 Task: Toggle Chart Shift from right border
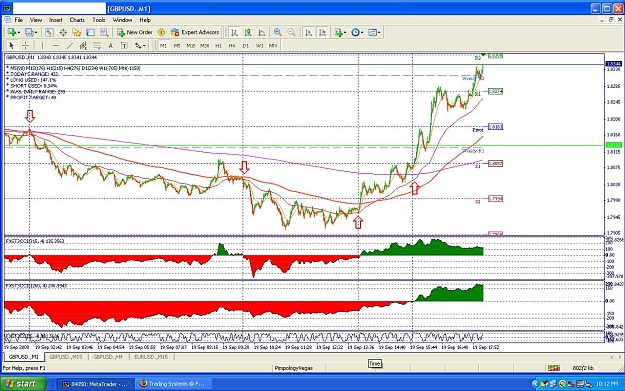pyautogui.click(x=322, y=32)
